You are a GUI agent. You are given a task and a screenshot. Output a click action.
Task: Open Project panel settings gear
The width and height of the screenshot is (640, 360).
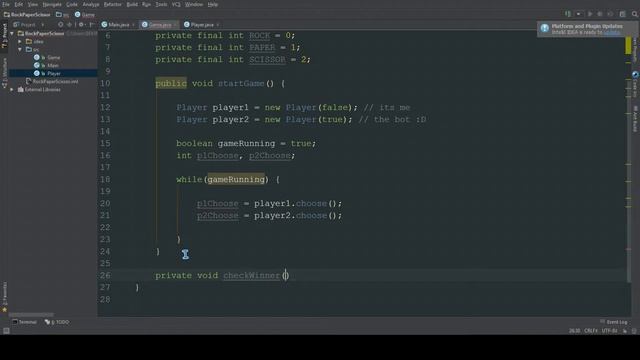81,24
